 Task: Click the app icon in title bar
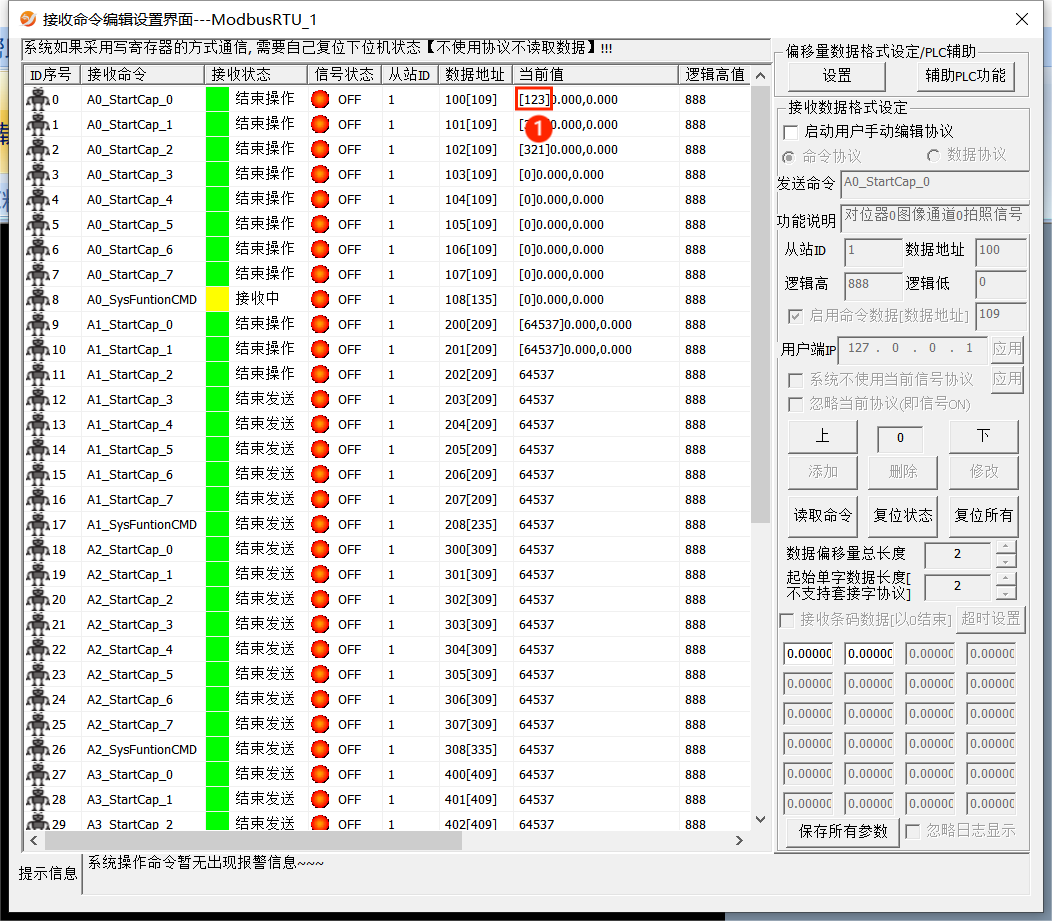(x=28, y=19)
